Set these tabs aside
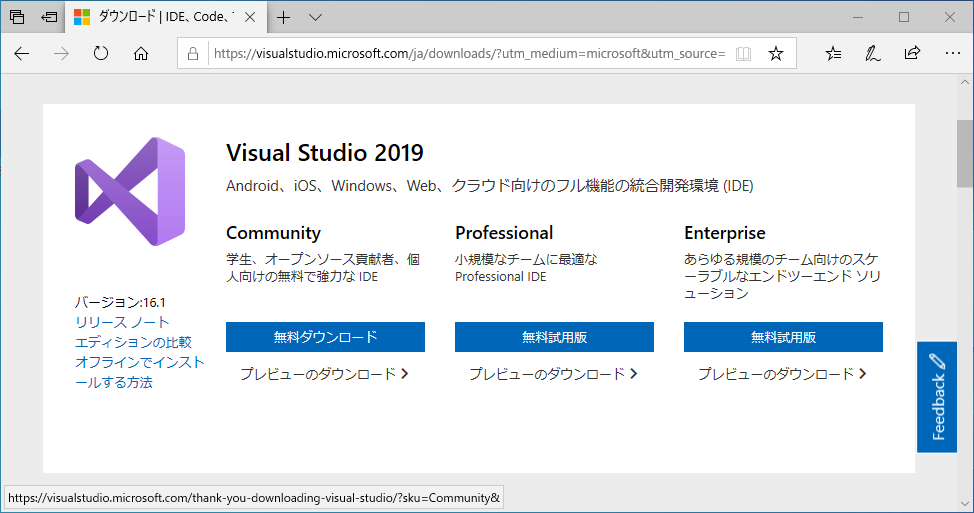974x513 pixels. click(49, 17)
